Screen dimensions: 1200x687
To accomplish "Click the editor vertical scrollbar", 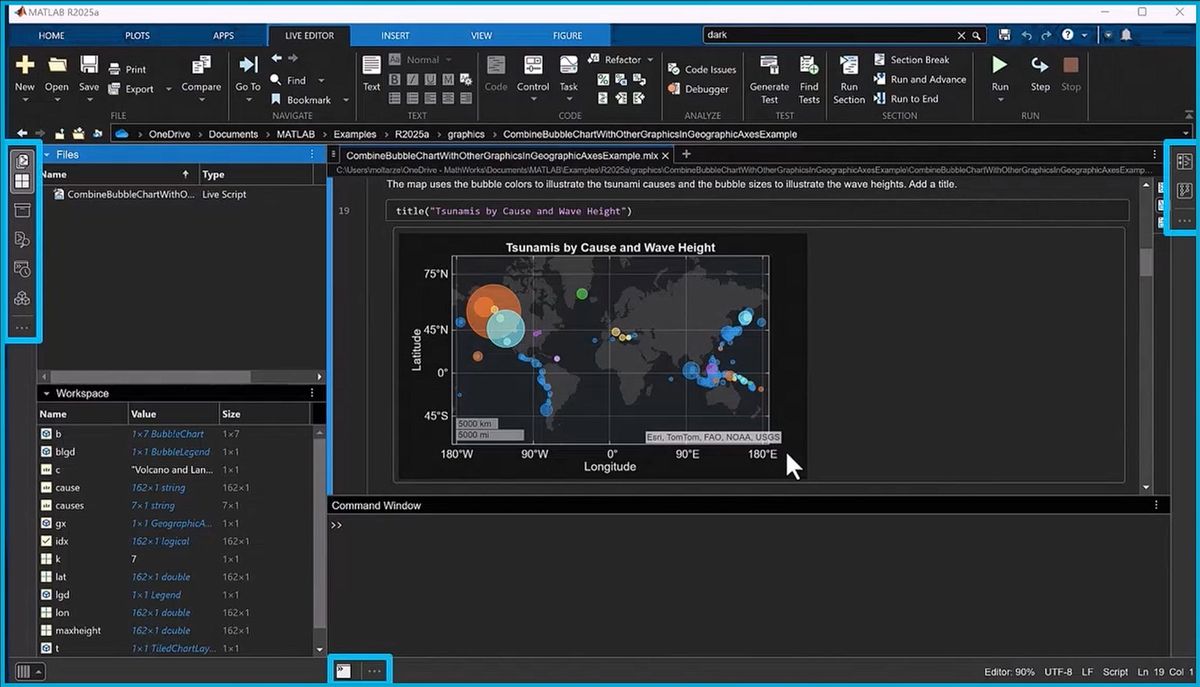I will point(1147,262).
